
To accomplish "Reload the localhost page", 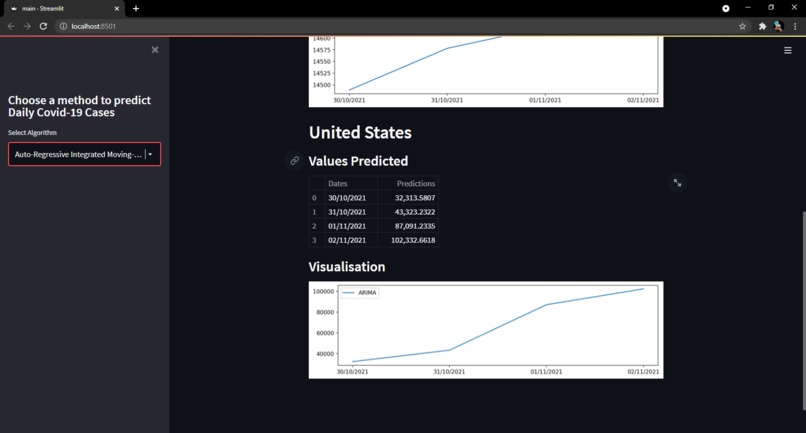I will click(x=43, y=26).
